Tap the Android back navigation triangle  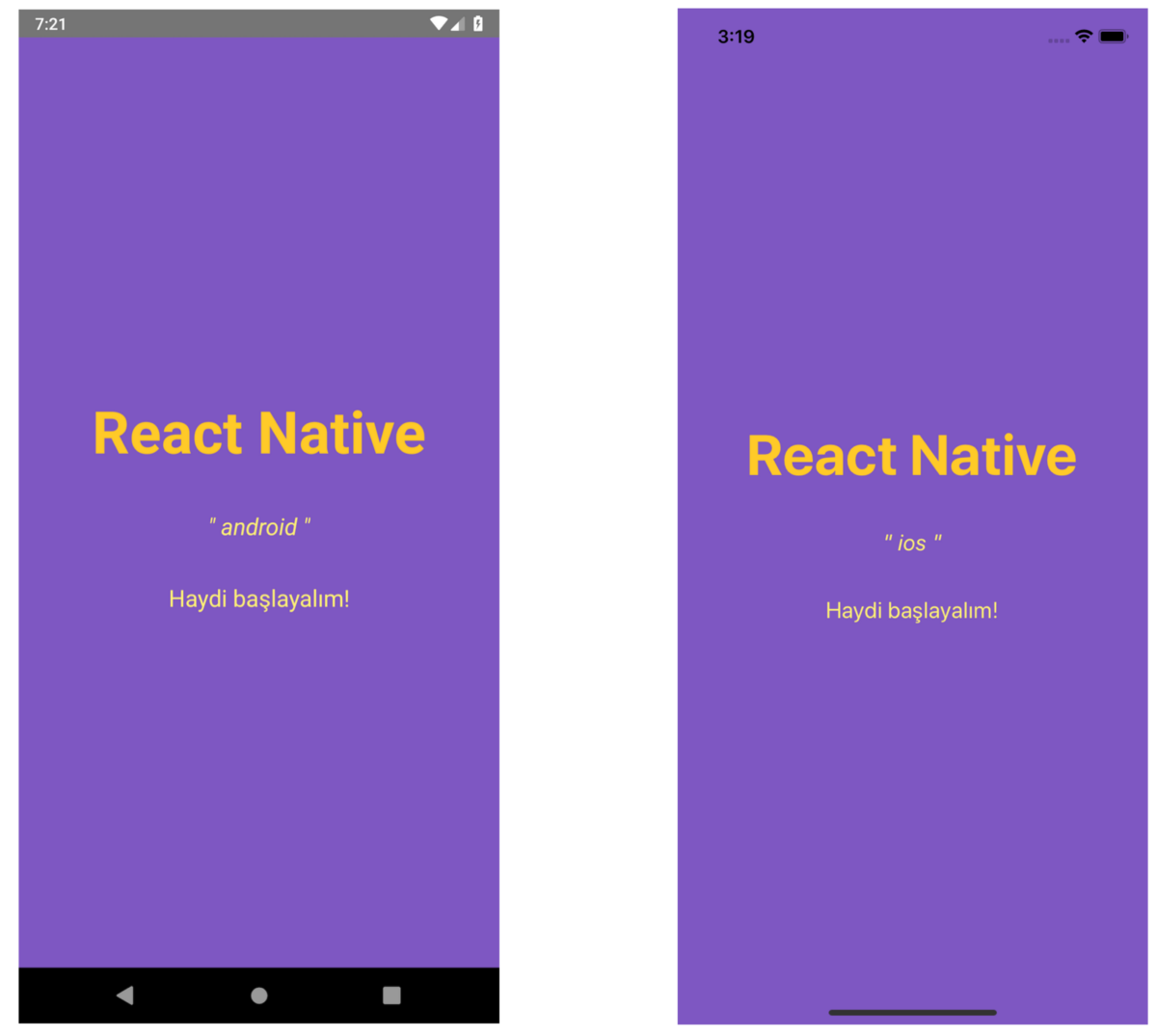coord(124,995)
